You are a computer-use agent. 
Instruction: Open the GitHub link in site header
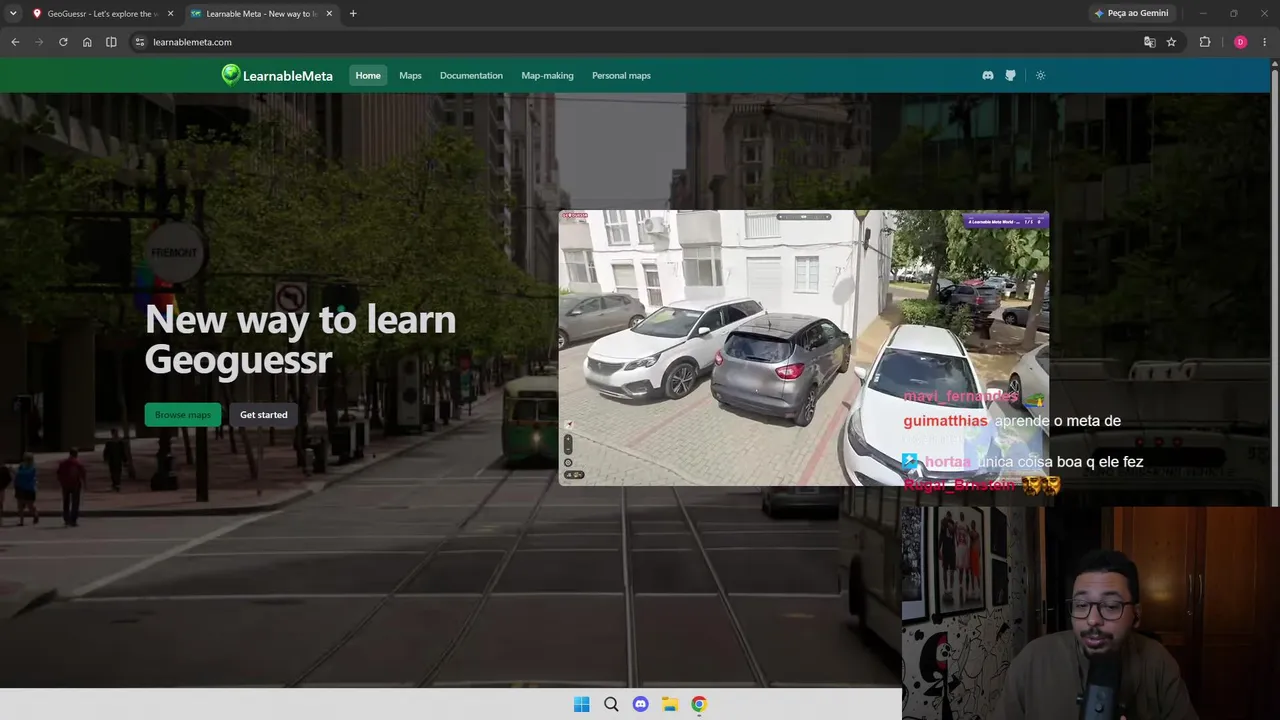(1010, 75)
